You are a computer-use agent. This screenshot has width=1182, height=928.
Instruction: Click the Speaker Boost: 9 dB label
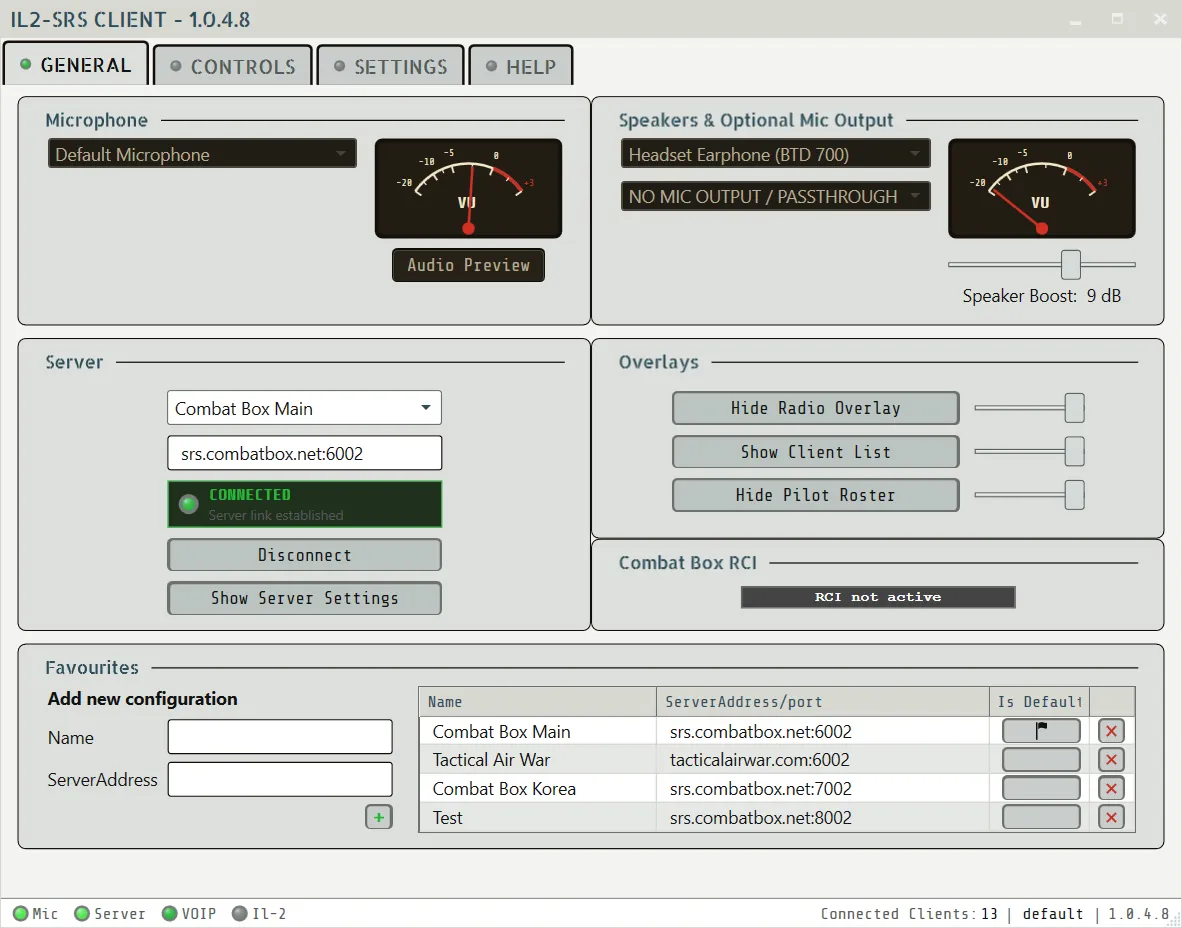1042,296
